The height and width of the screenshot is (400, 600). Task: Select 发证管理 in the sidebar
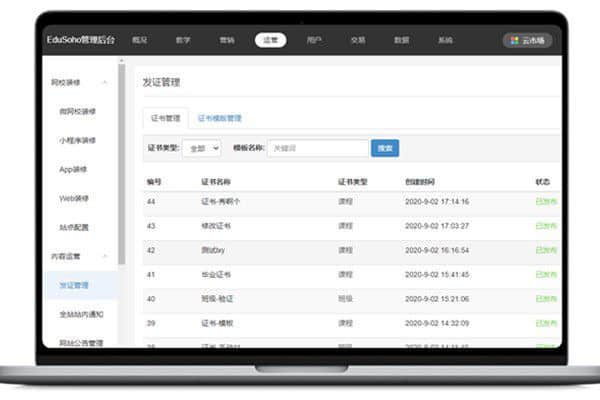[73, 285]
